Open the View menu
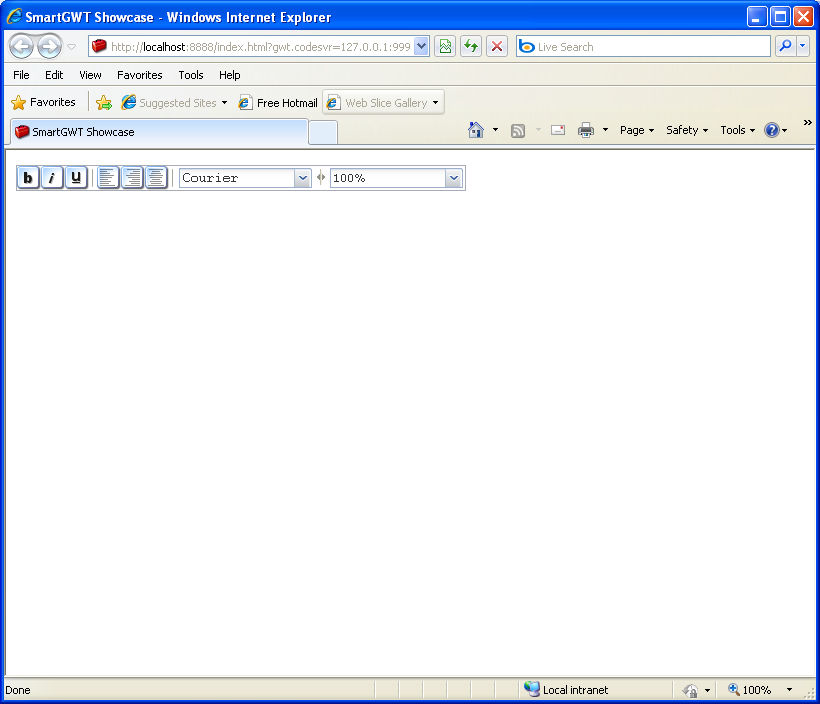 coord(90,75)
